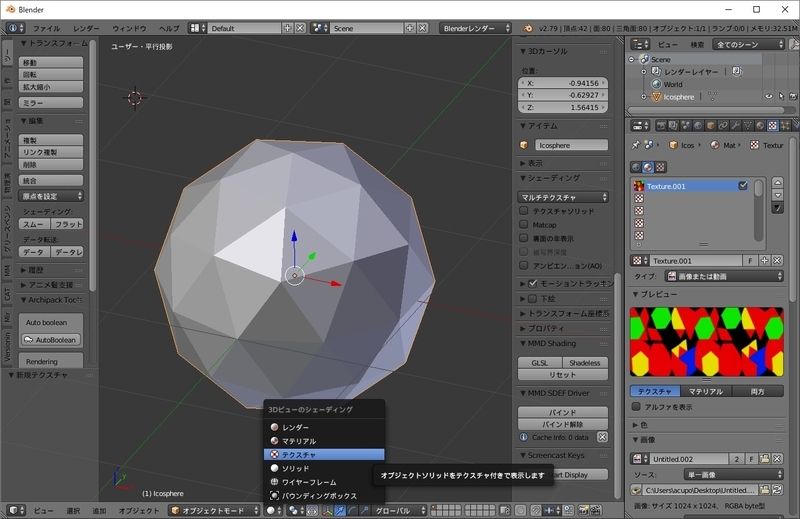This screenshot has width=800, height=519.
Task: Uncheck モーショントラッキング checkbox
Action: (533, 283)
